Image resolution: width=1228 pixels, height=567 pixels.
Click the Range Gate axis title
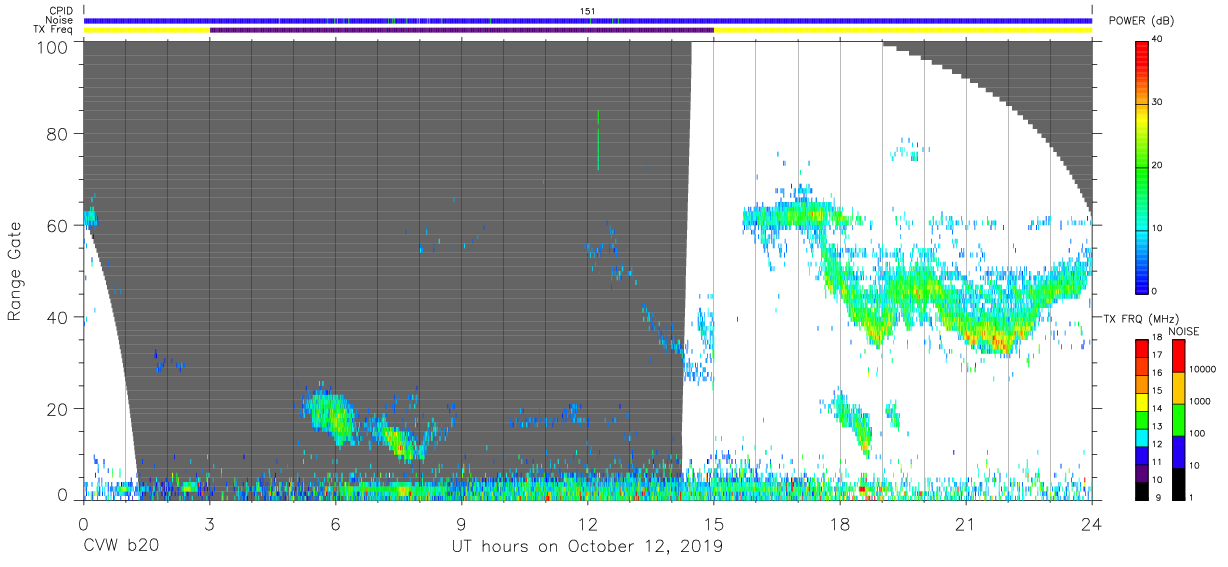pyautogui.click(x=15, y=271)
